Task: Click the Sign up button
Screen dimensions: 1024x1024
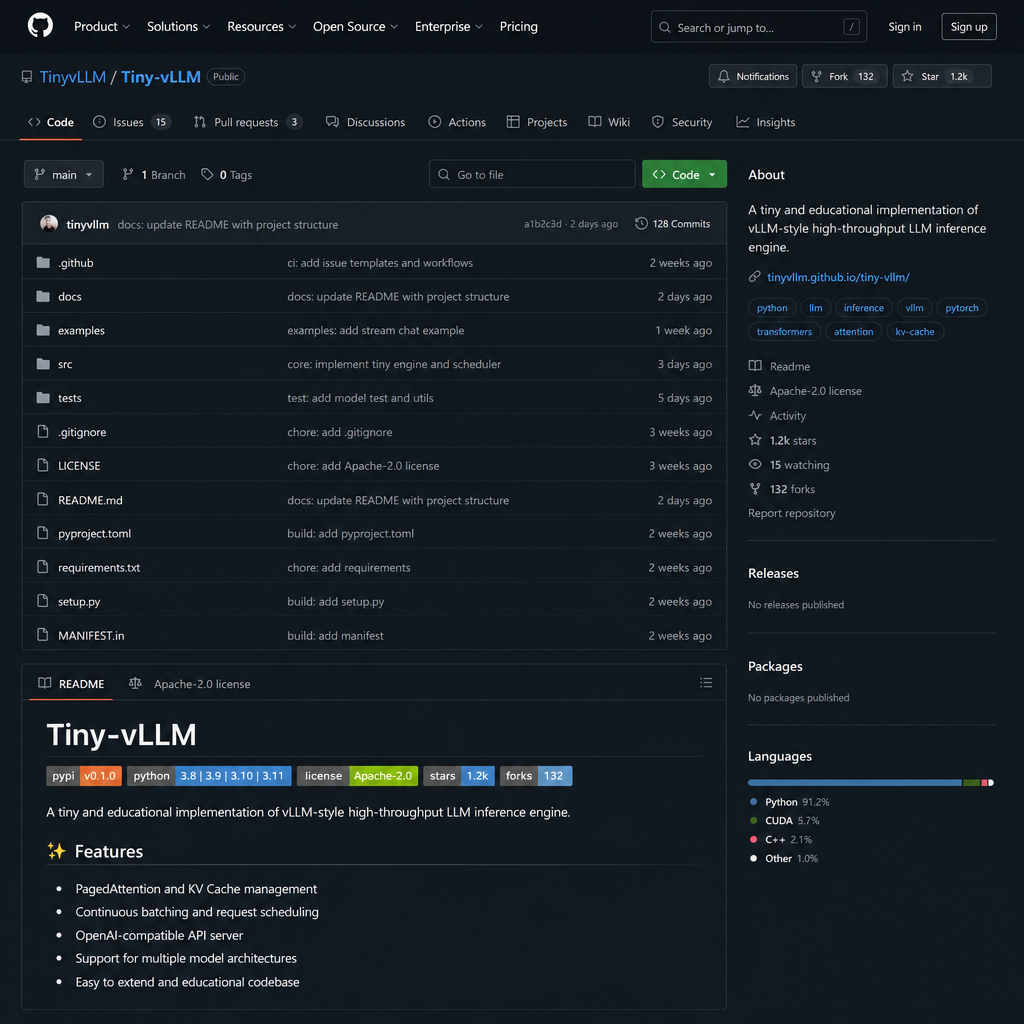Action: point(968,27)
